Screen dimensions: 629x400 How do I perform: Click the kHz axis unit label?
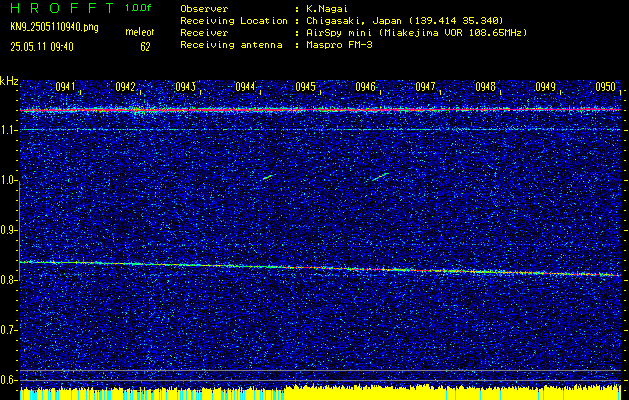(9, 81)
